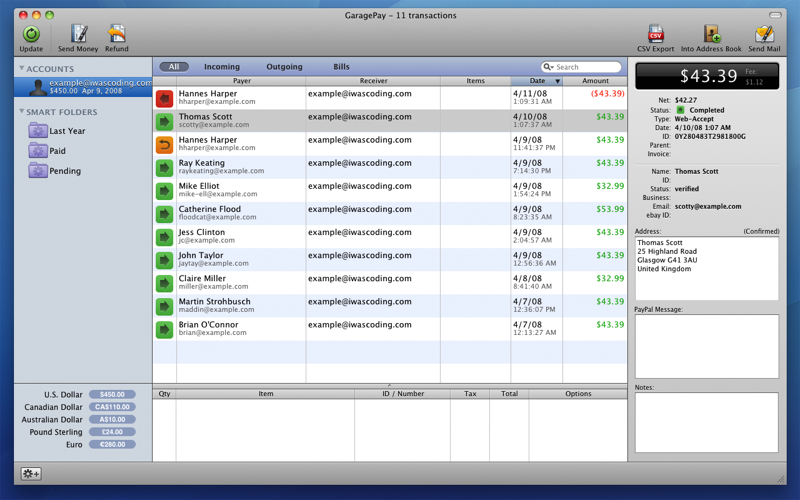Switch to the Incoming filter tab

point(221,67)
